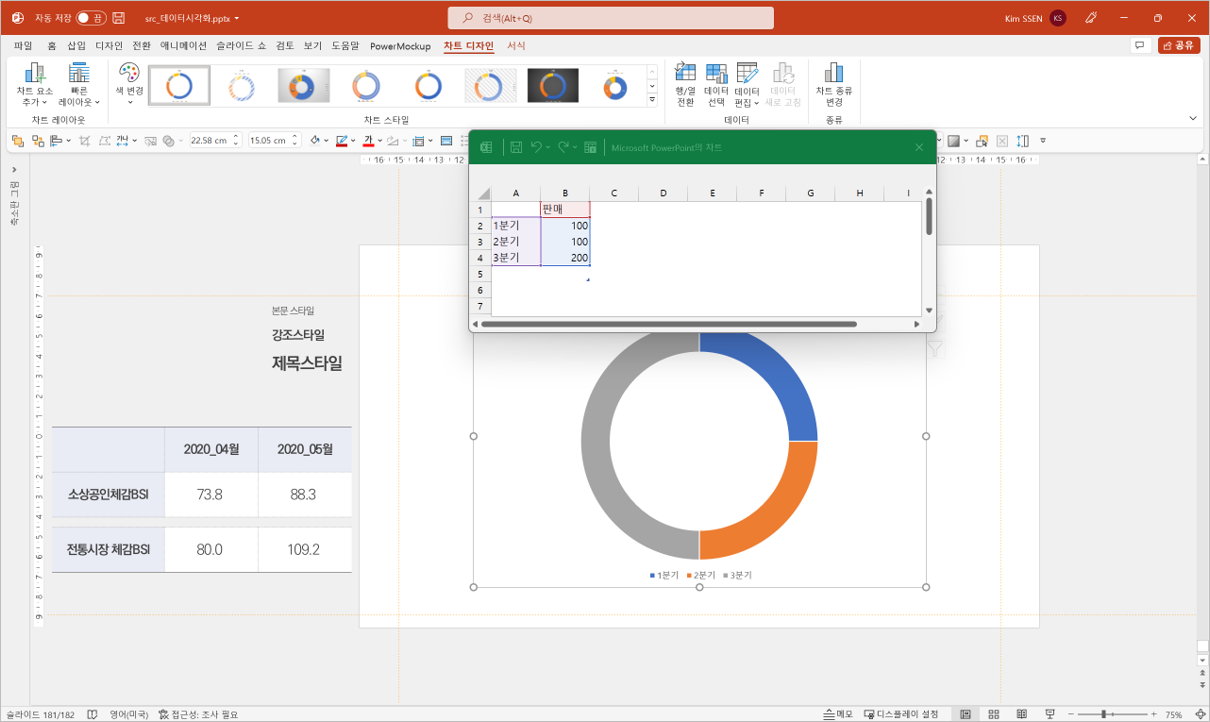The height and width of the screenshot is (722, 1210).
Task: Click the Share (공유) button
Action: 1179,46
